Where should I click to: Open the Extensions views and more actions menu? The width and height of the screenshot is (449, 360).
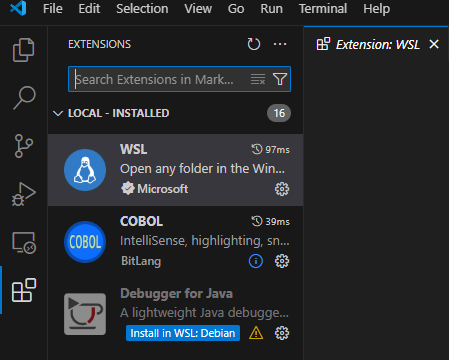click(280, 44)
